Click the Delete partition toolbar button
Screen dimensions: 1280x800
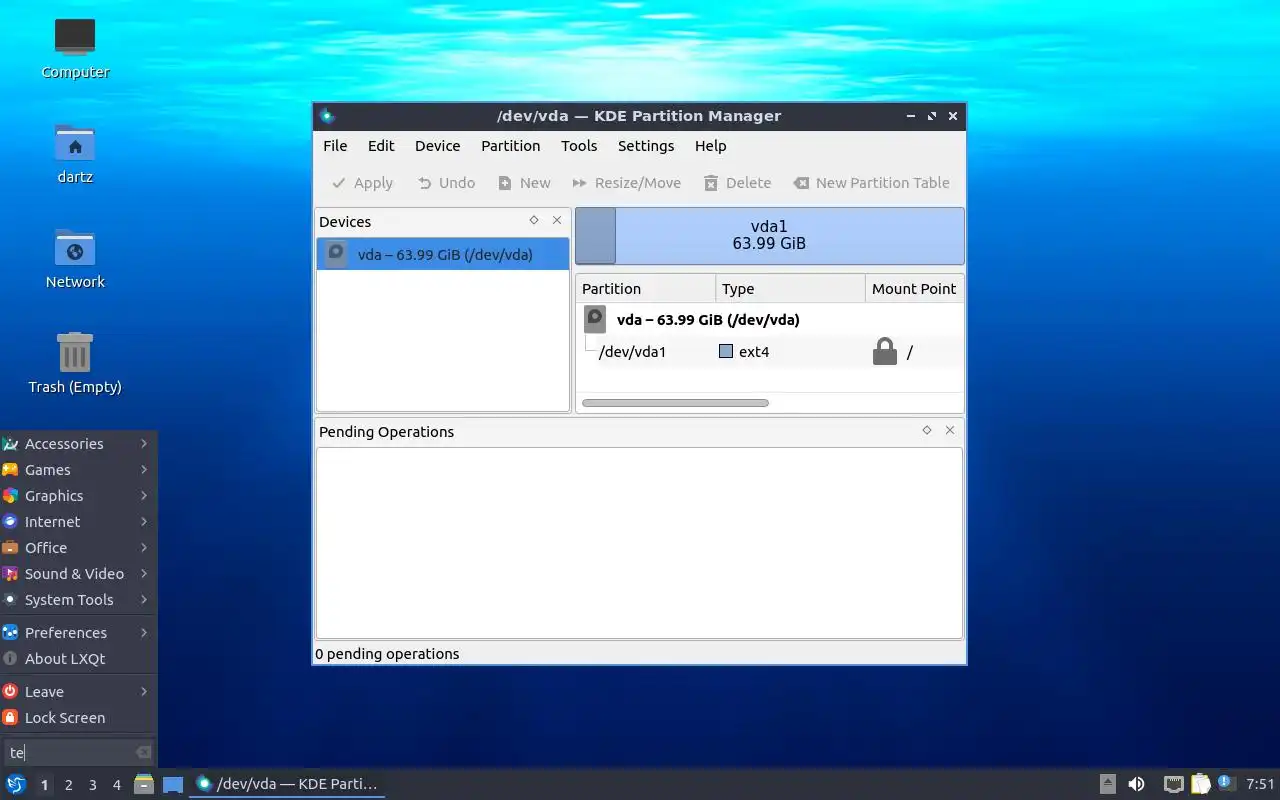pyautogui.click(x=737, y=183)
